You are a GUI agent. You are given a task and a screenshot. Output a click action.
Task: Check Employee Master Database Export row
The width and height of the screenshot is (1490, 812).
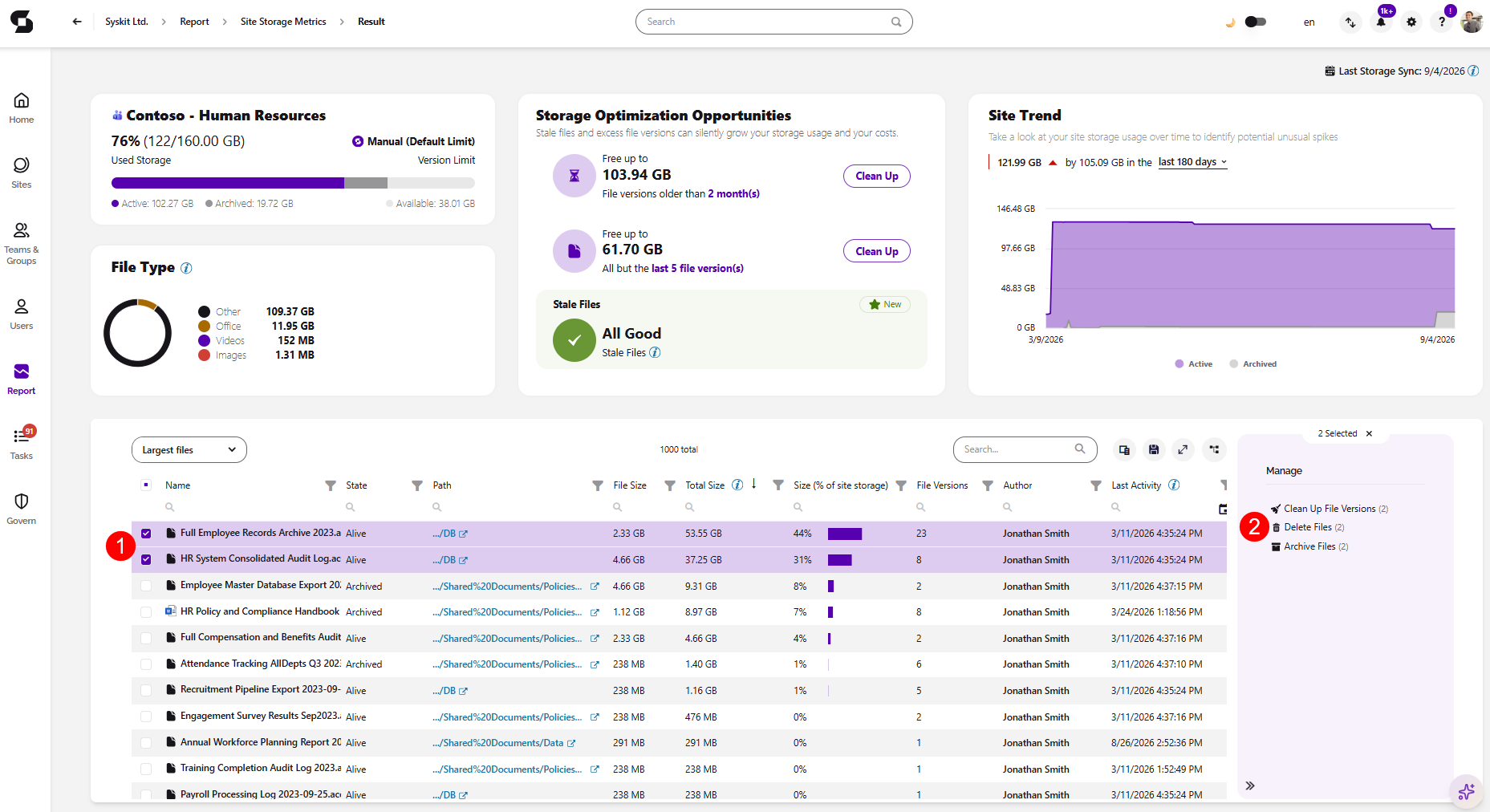(146, 586)
